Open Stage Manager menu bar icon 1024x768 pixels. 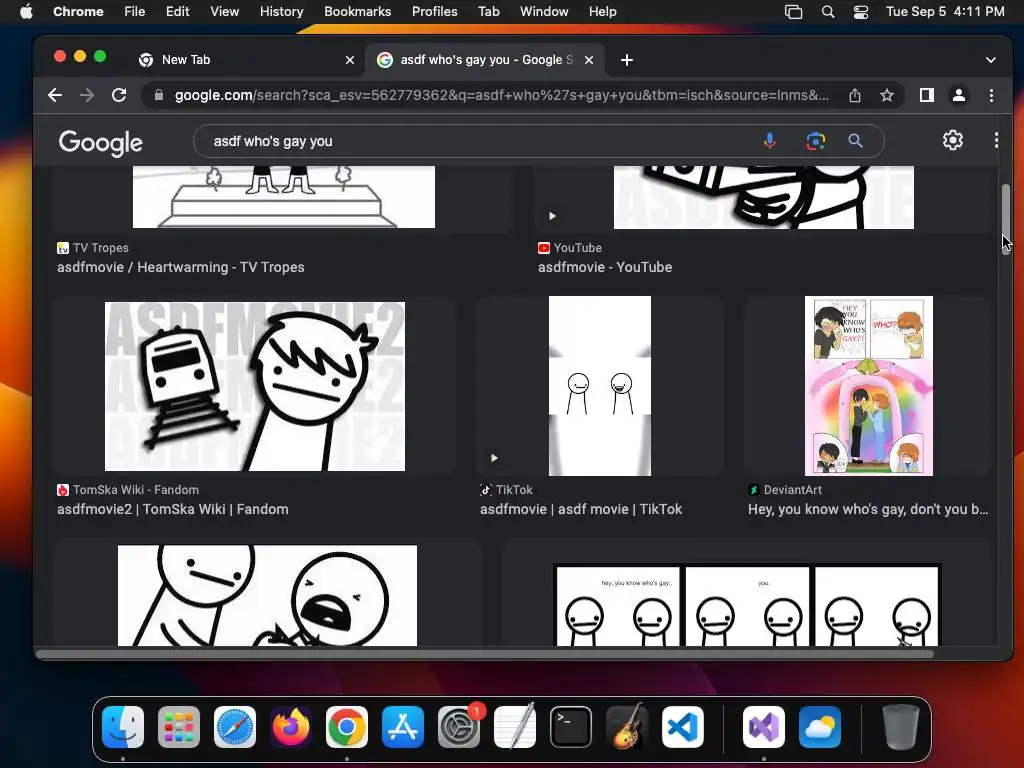click(793, 12)
